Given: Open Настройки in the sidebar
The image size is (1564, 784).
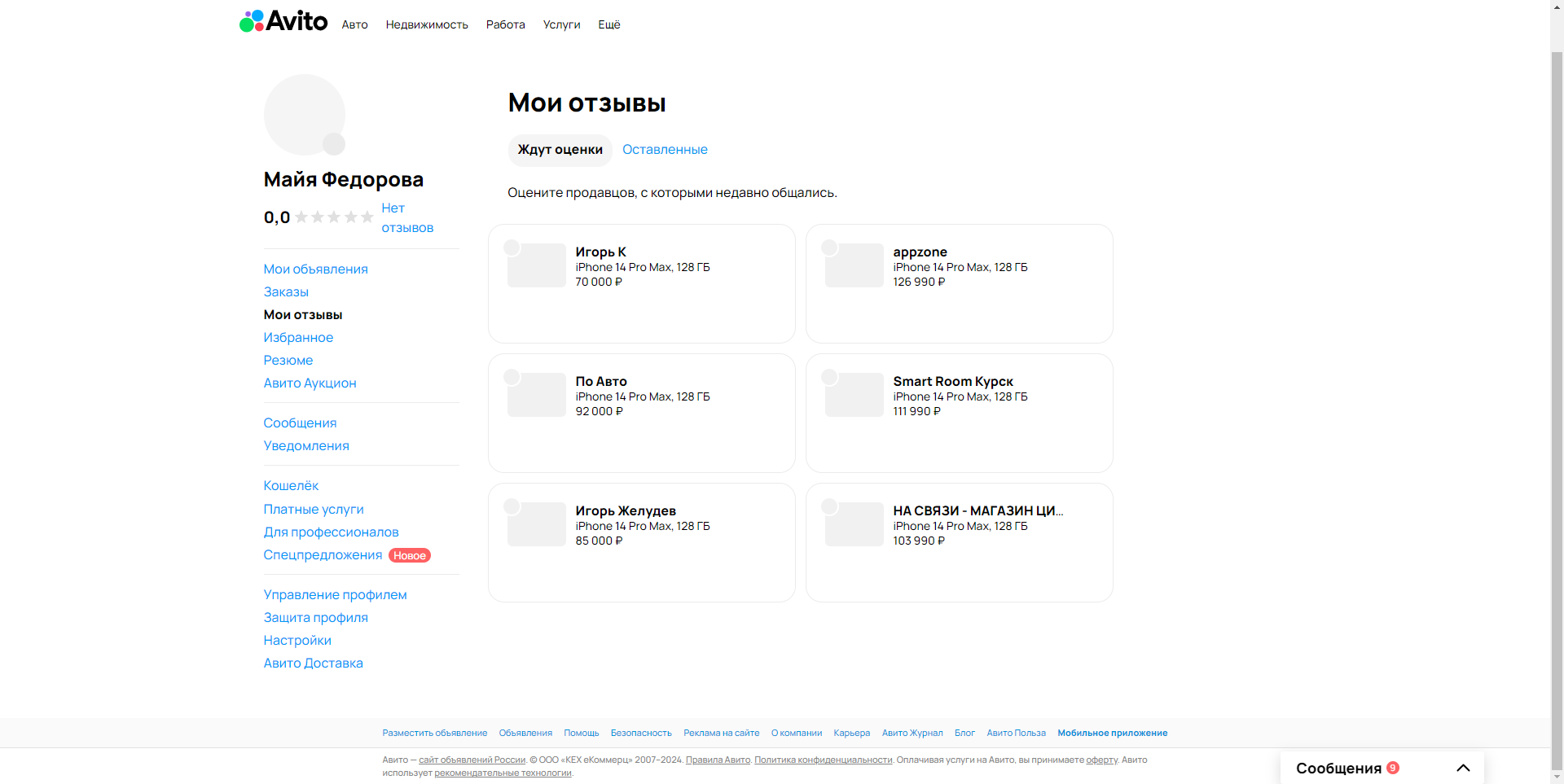Looking at the screenshot, I should 297,641.
